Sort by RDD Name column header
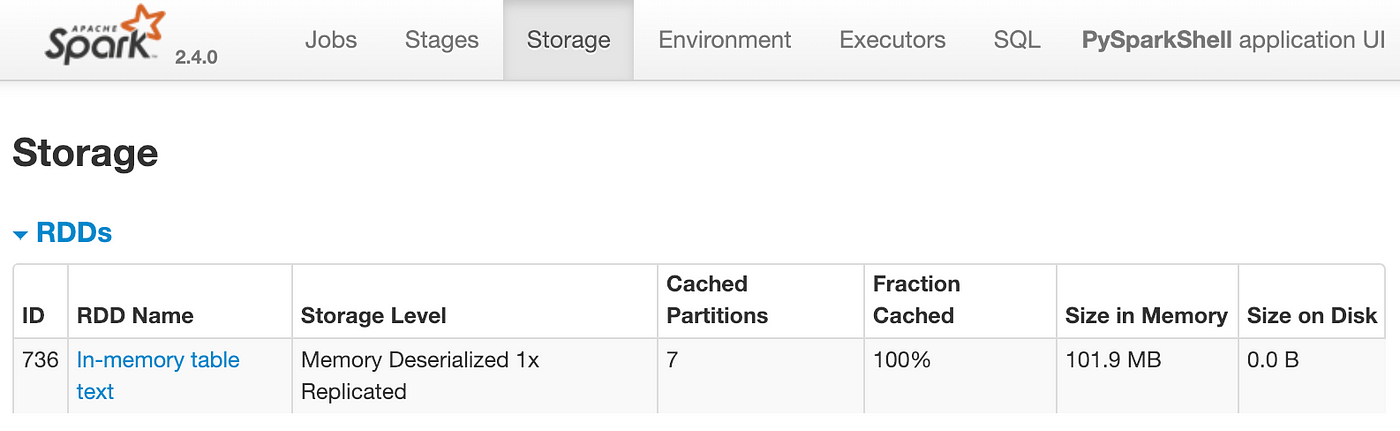Viewport: 1400px width, 431px height. 135,315
